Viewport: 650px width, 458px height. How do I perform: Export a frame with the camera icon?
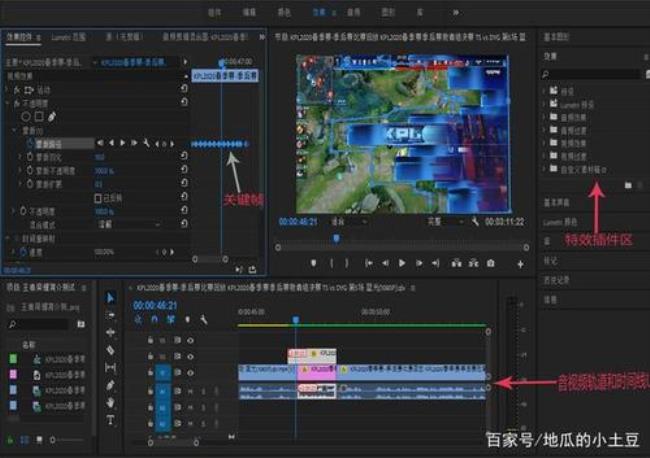(491, 263)
